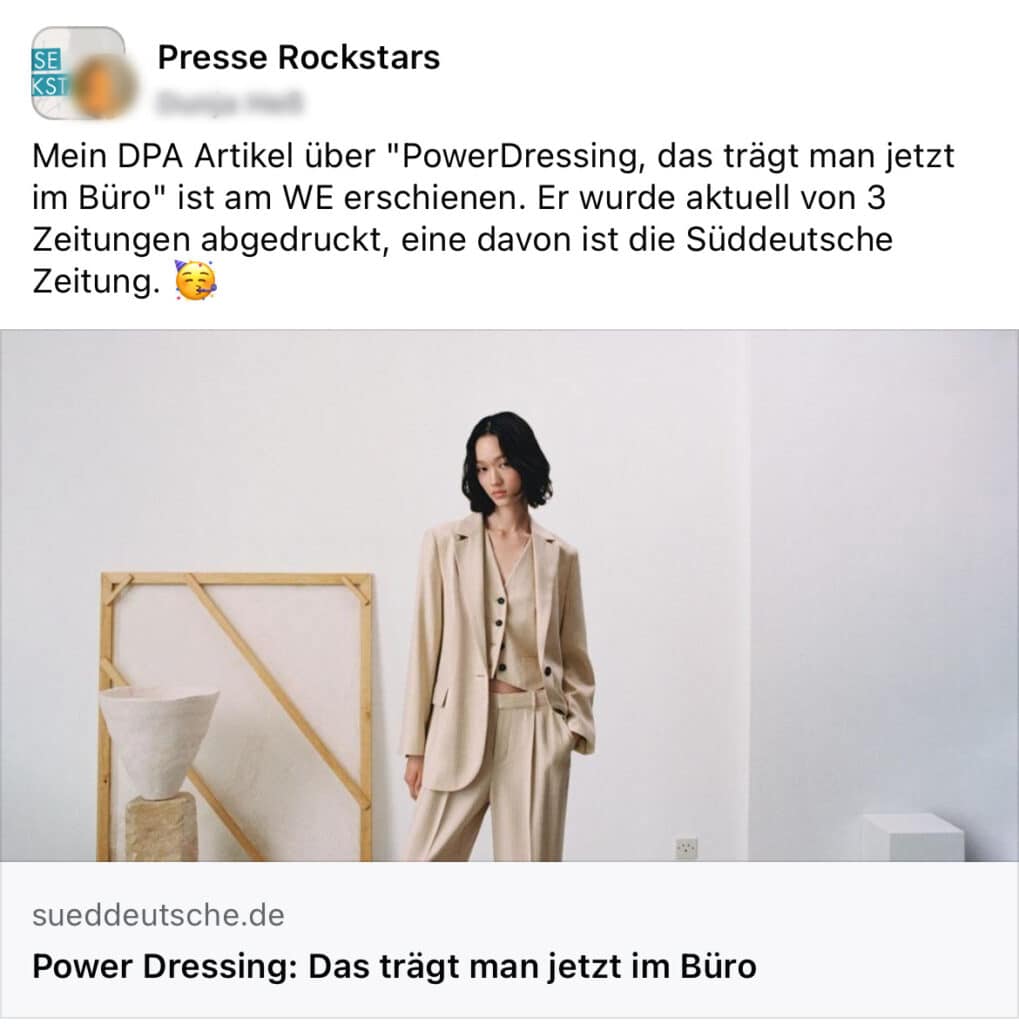Click the blurred author name below group title
This screenshot has width=1019, height=1024.
(229, 103)
